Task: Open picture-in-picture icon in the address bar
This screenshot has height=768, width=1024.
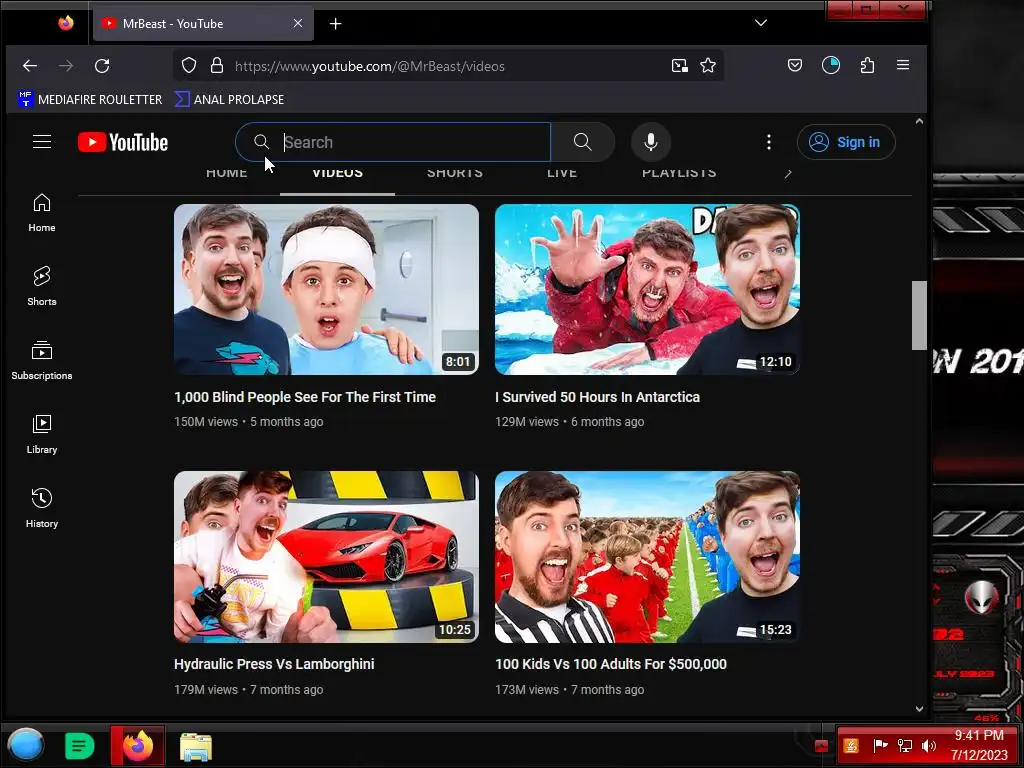Action: coord(680,65)
